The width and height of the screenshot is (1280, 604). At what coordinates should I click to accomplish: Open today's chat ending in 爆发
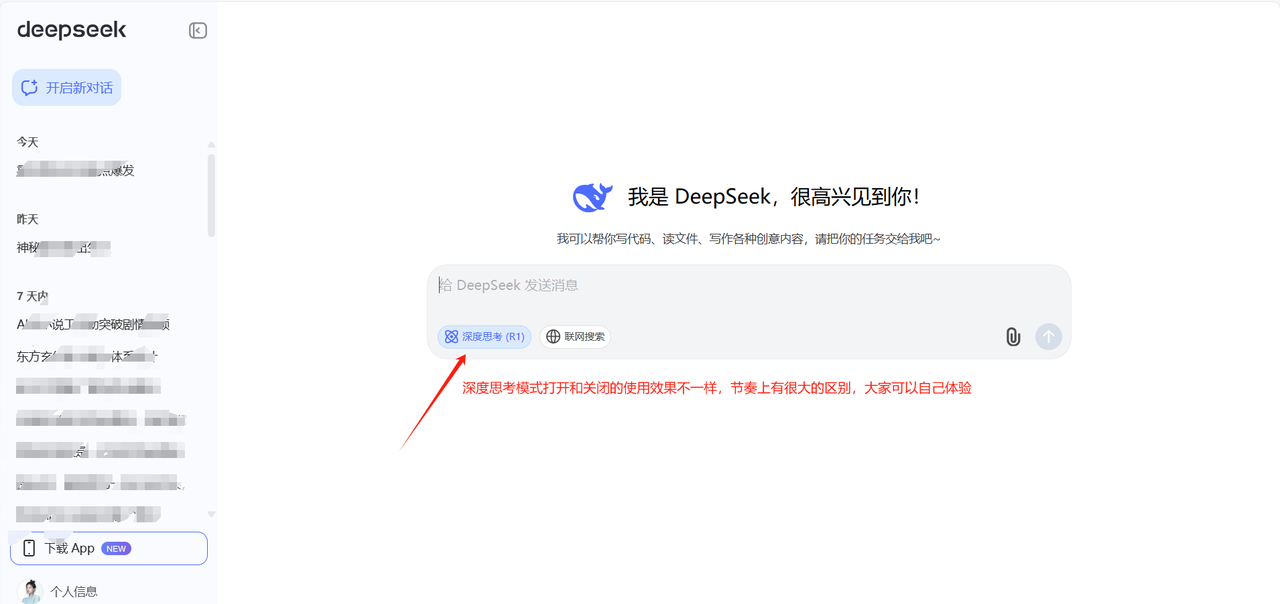76,171
